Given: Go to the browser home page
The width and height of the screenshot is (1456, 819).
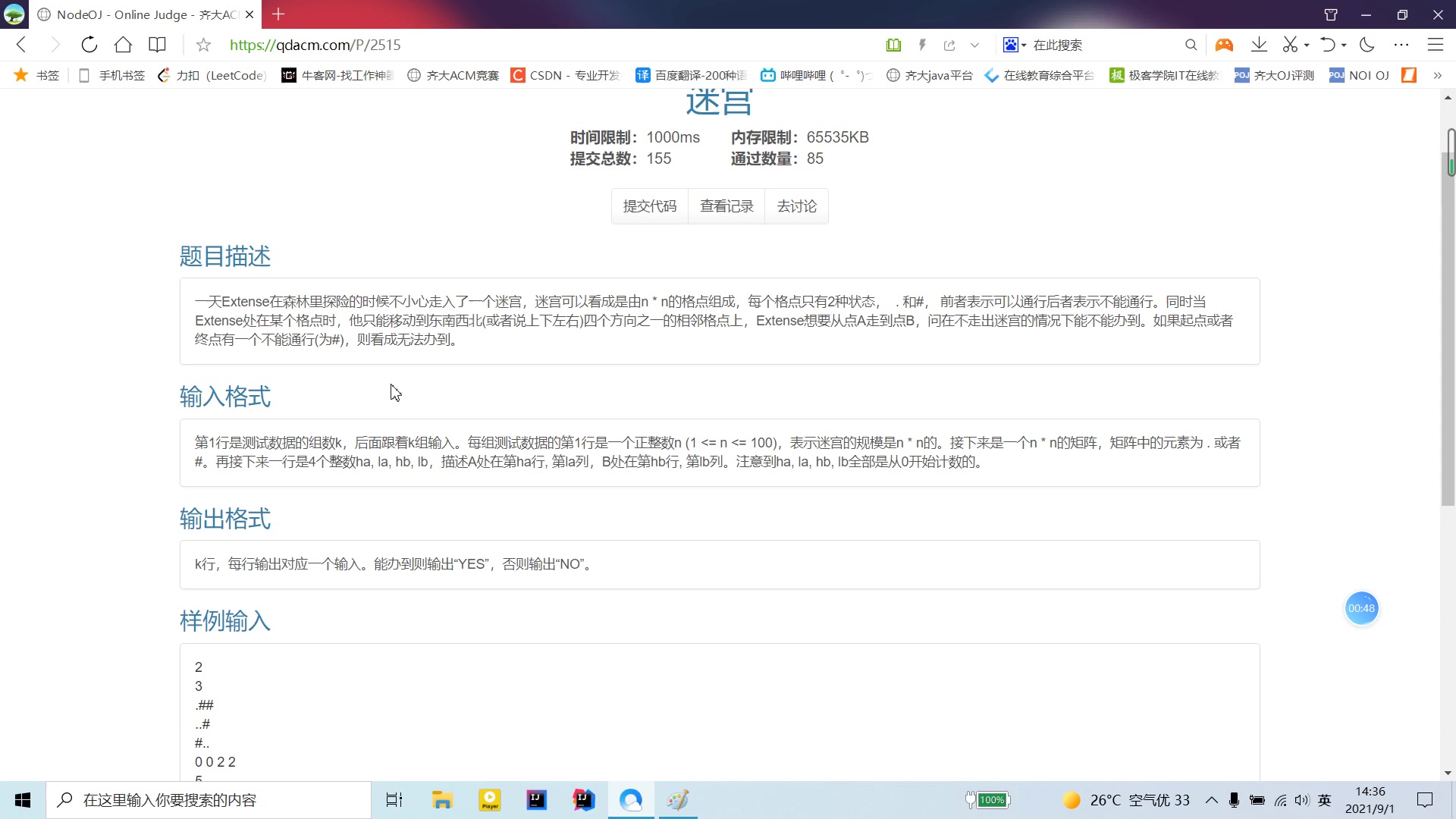Looking at the screenshot, I should pos(123,45).
